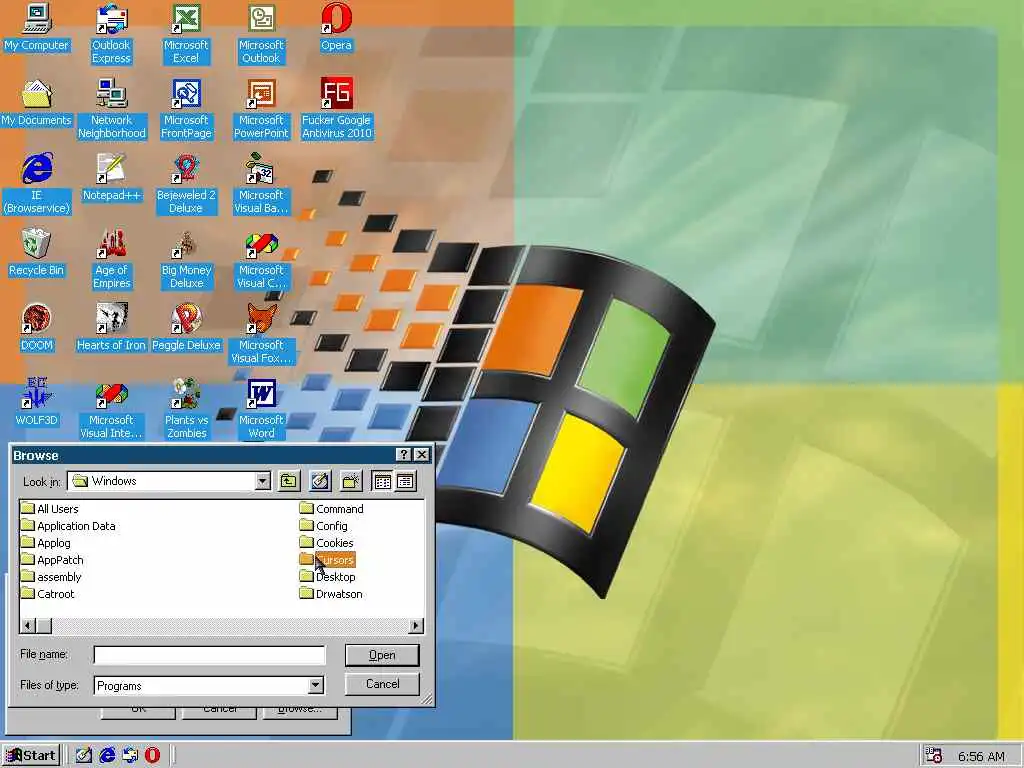Select the Microsoft FrontPage shortcut
The height and width of the screenshot is (768, 1024).
(x=186, y=108)
